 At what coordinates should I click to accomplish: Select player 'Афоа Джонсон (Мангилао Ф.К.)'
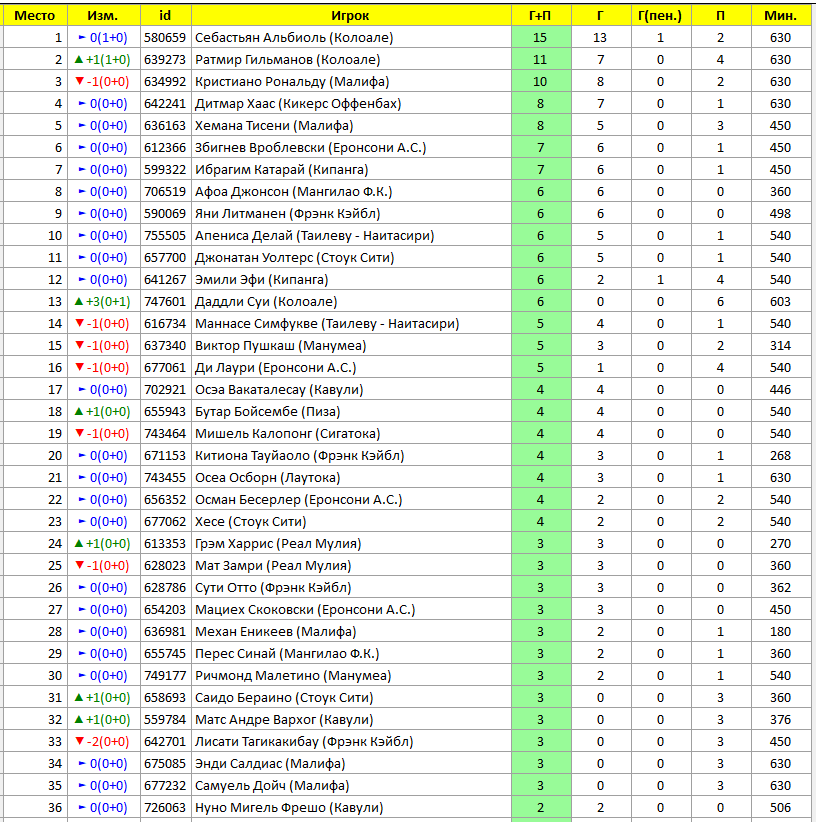pos(294,192)
